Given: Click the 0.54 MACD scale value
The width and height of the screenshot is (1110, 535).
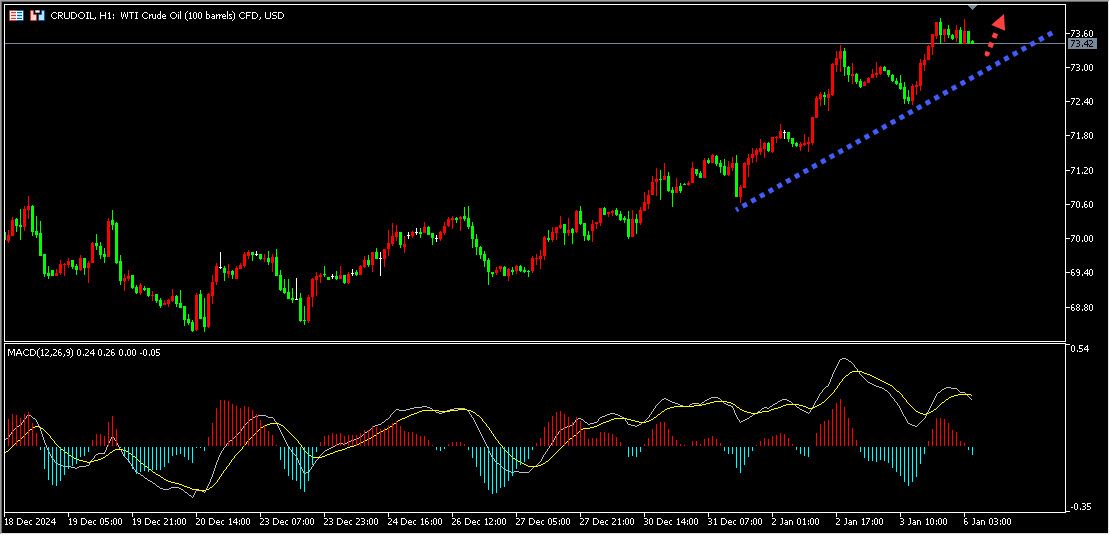Looking at the screenshot, I should pos(1079,349).
